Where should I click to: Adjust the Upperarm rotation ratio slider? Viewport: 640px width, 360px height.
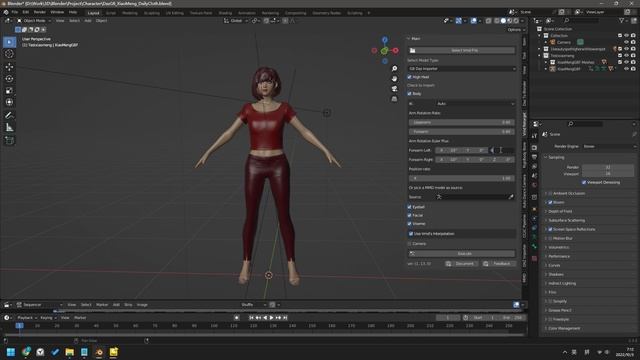pos(462,122)
